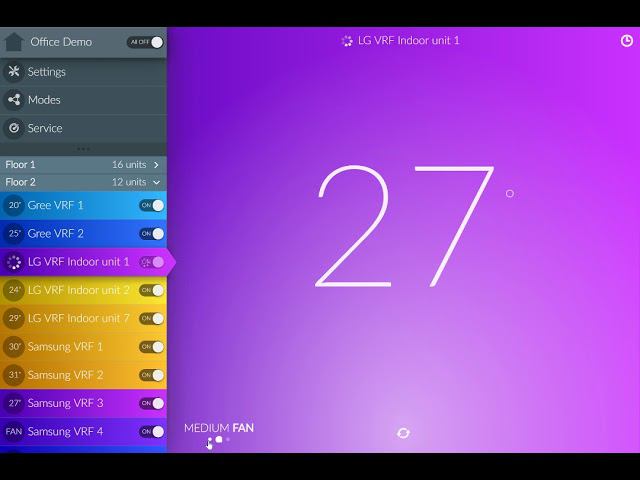
Task: Select Office Demo site title
Action: coord(61,42)
